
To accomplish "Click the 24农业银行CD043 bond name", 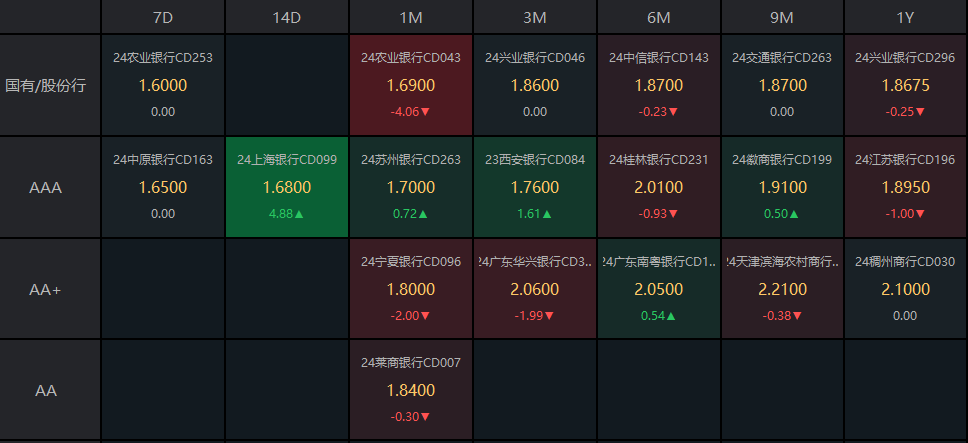I will (x=411, y=58).
